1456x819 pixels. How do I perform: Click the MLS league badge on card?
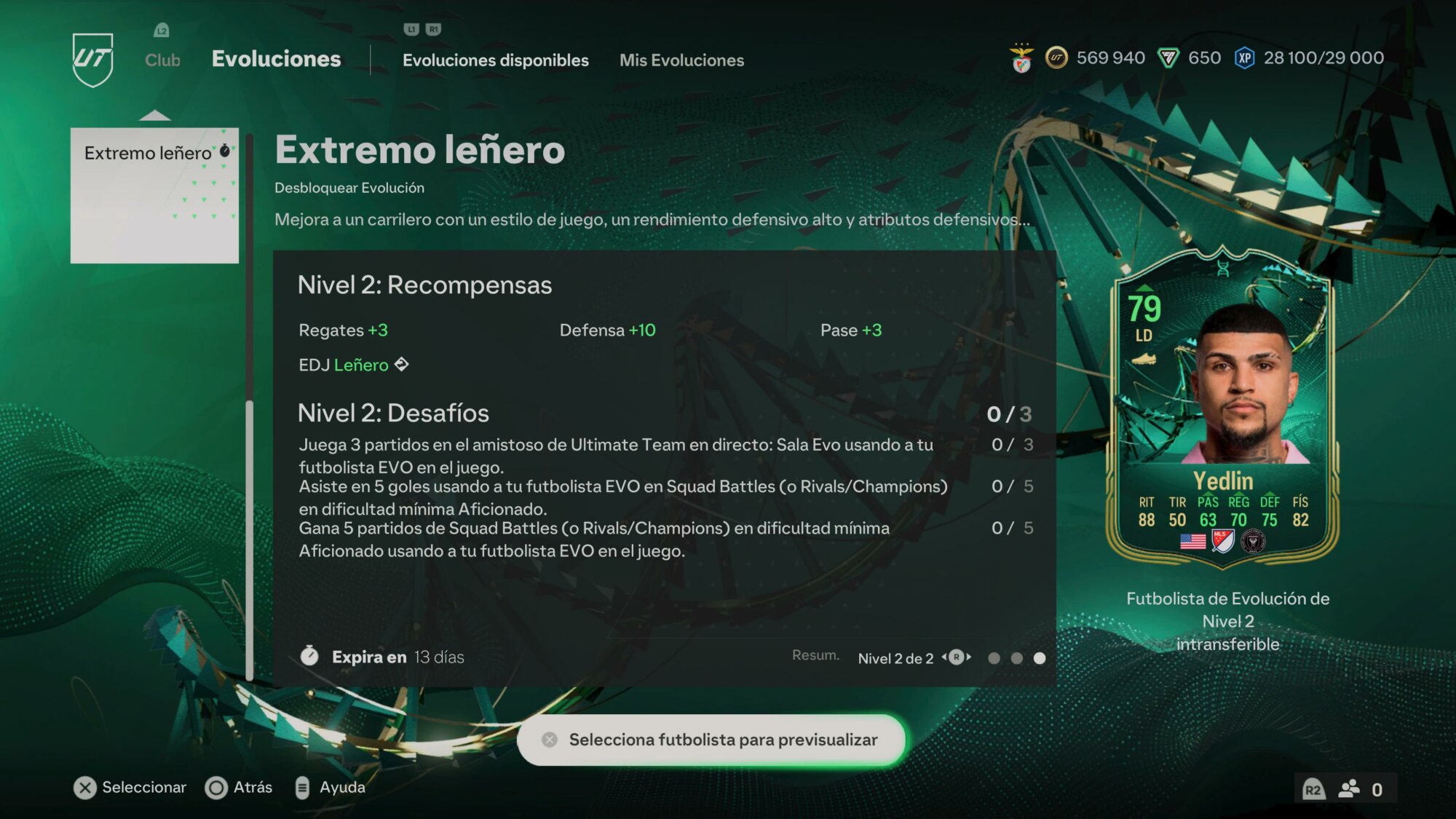click(x=1222, y=541)
